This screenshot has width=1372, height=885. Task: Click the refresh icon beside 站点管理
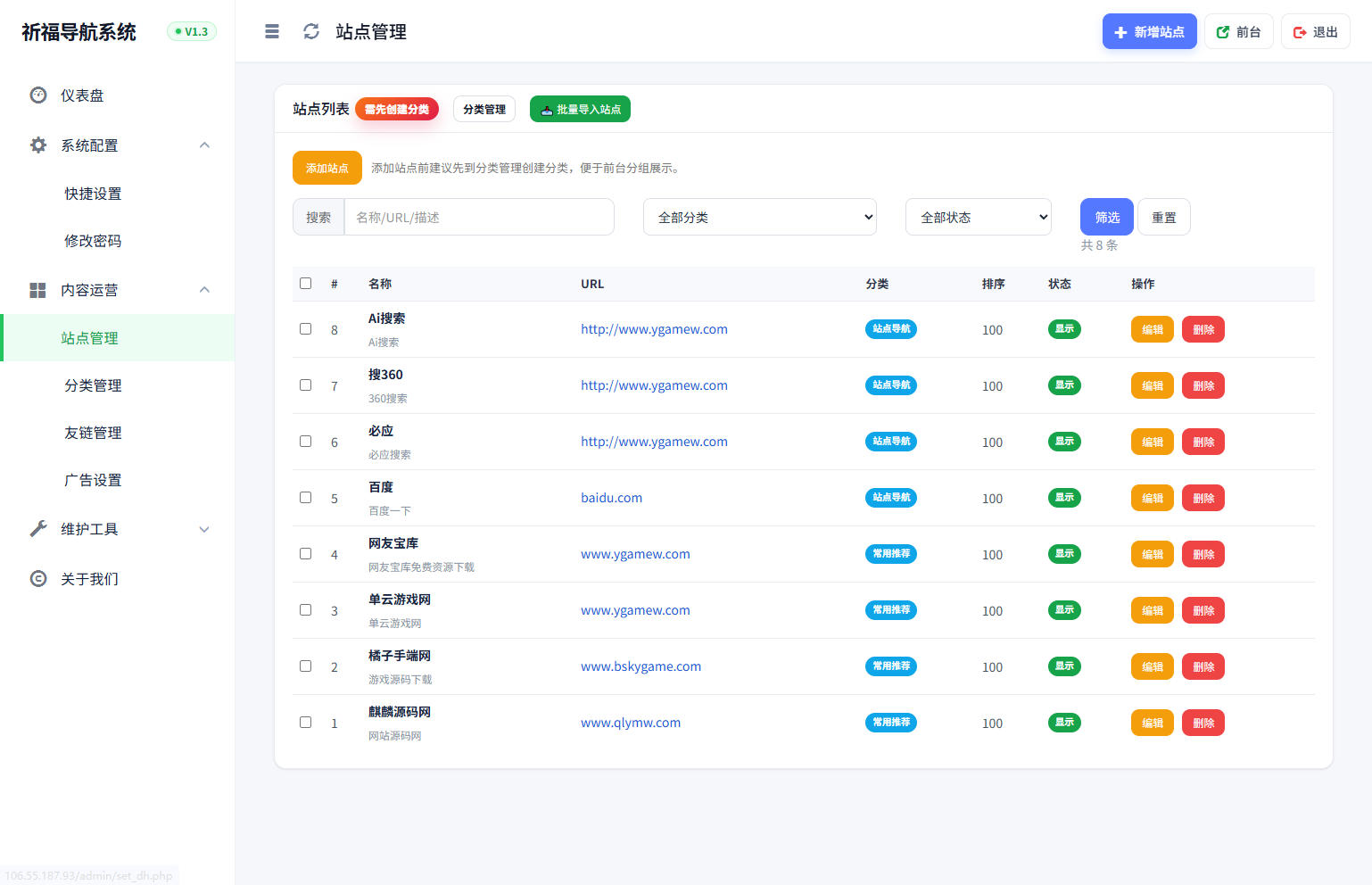click(x=311, y=32)
